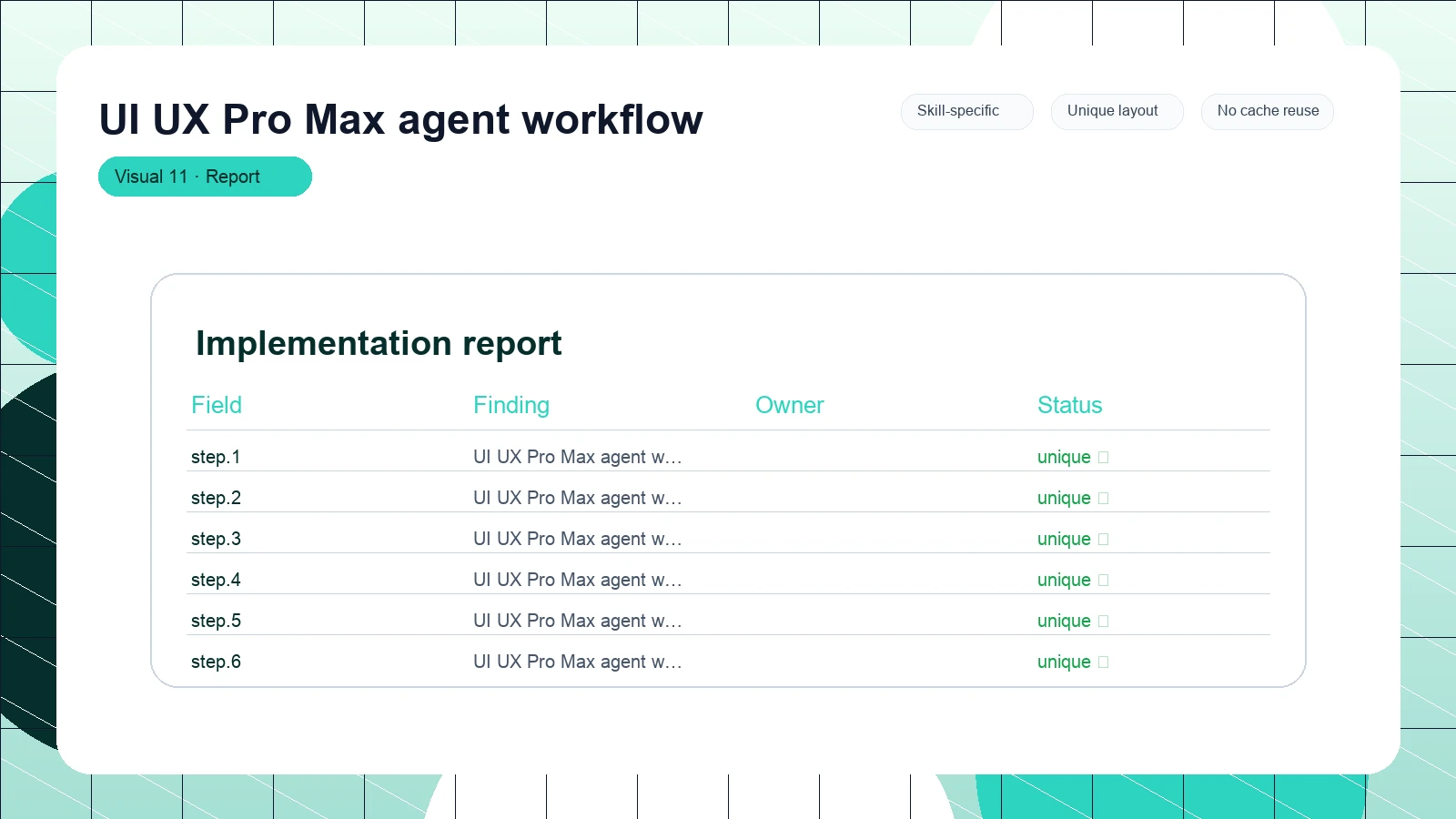The height and width of the screenshot is (819, 1456).
Task: Click the UI UX Pro Max agent workflow title
Action: coord(400,119)
